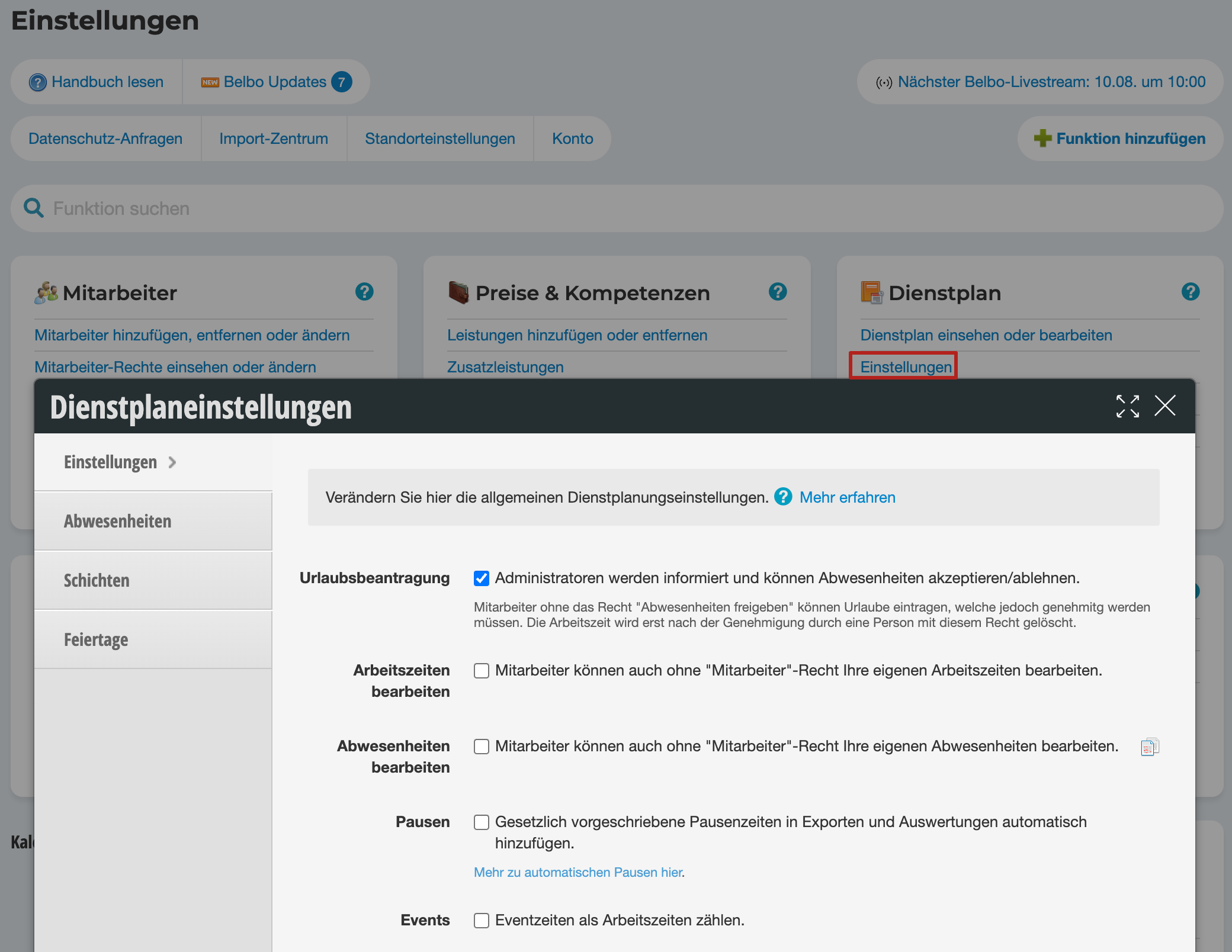
Task: Open the Belbo Updates link
Action: click(275, 82)
